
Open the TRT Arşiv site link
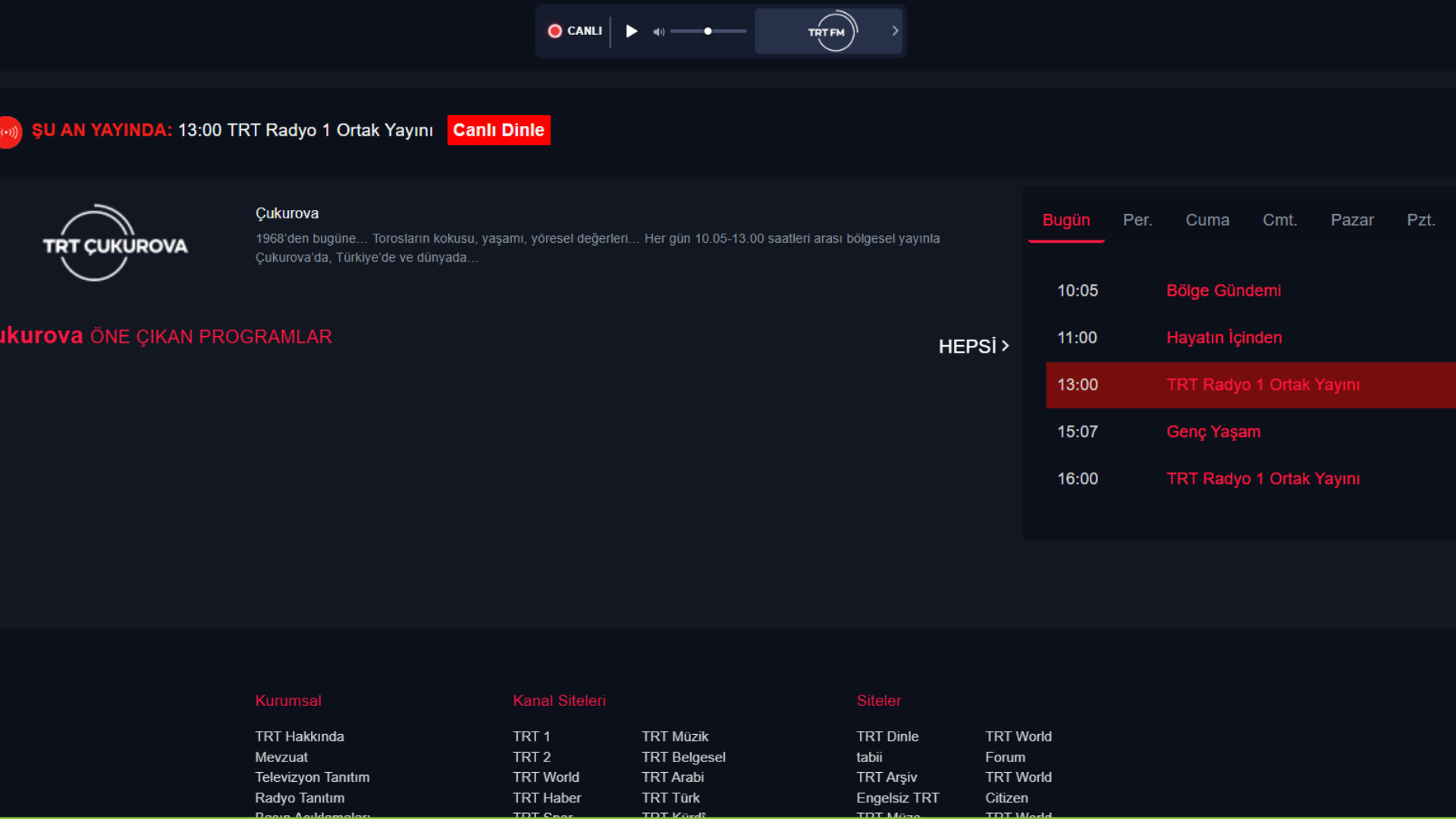click(x=886, y=777)
